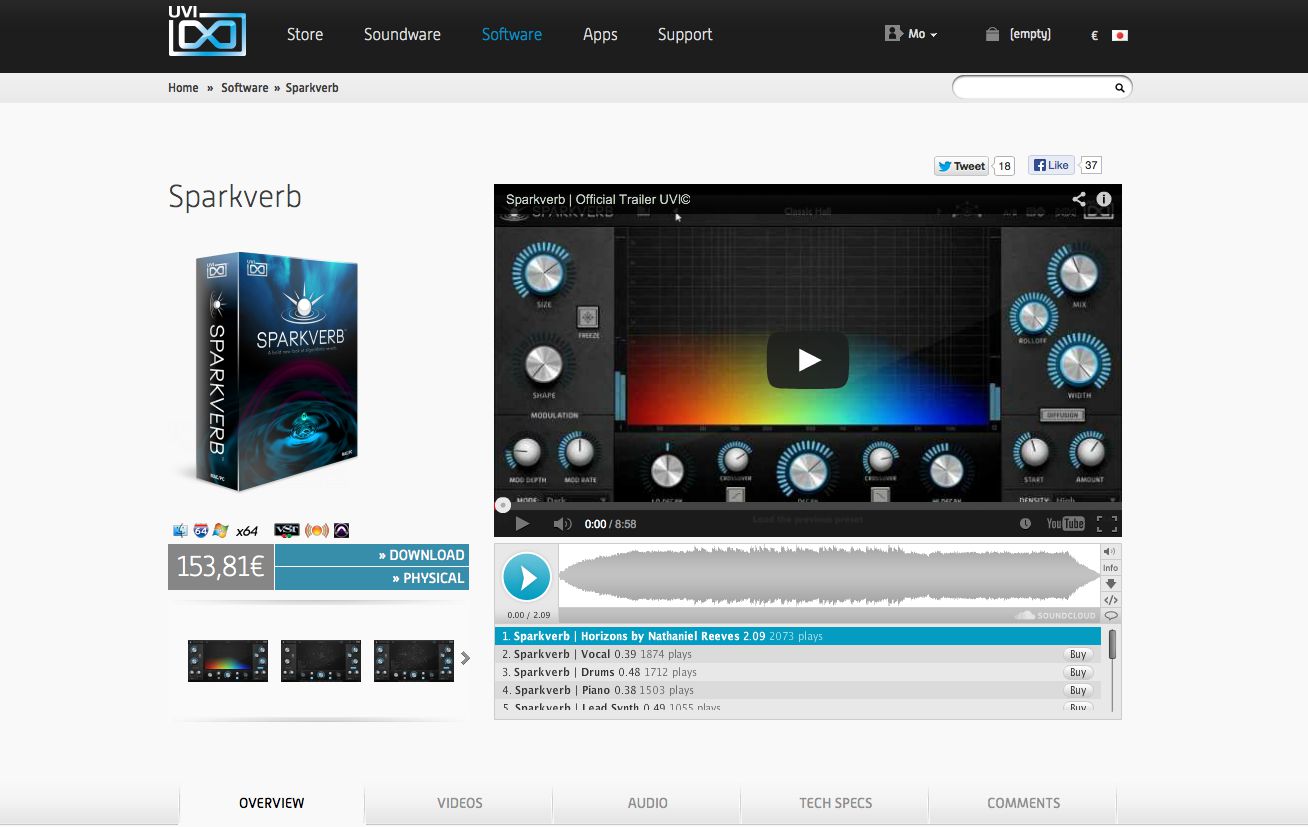Open the Support menu
This screenshot has height=827, width=1308.
685,34
